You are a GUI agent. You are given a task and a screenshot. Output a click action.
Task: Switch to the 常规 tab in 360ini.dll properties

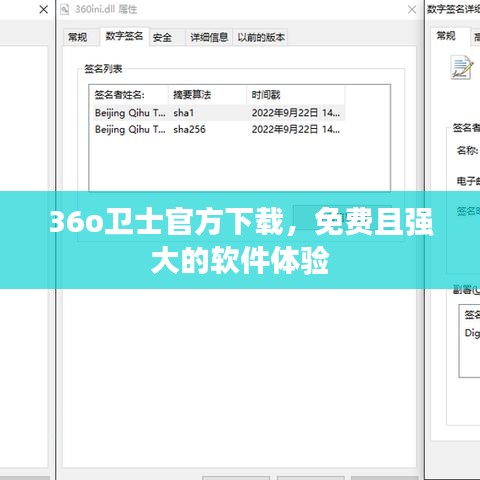[x=78, y=37]
